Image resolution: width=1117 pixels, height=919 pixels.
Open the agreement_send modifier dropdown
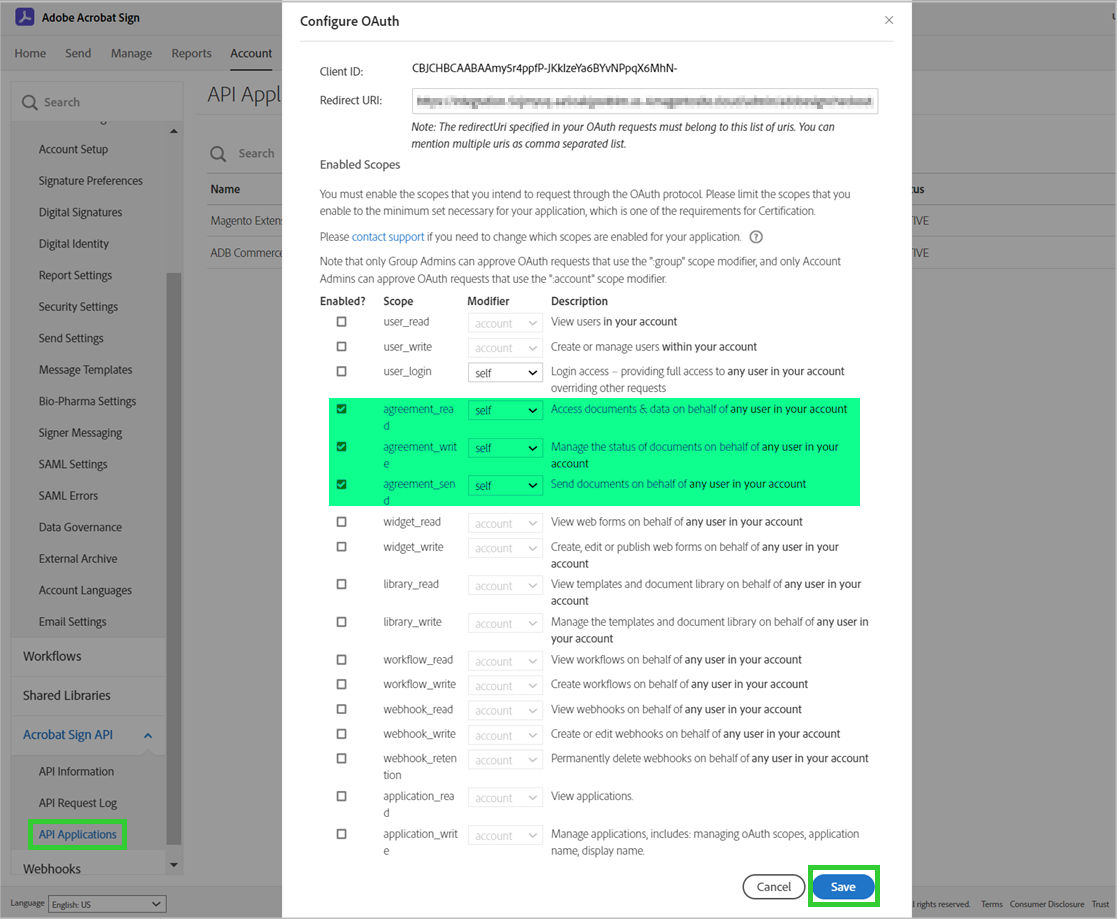click(505, 486)
